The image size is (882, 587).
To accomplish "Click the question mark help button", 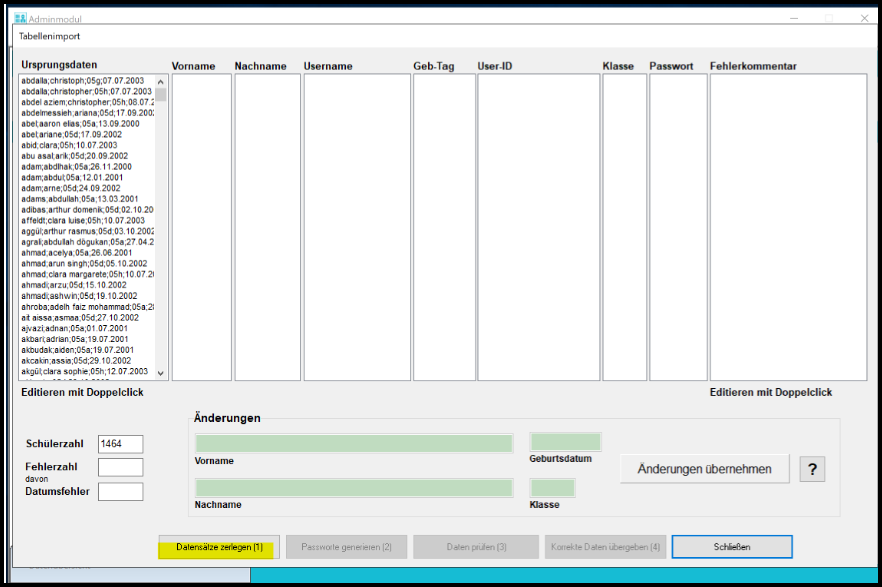I will point(812,468).
